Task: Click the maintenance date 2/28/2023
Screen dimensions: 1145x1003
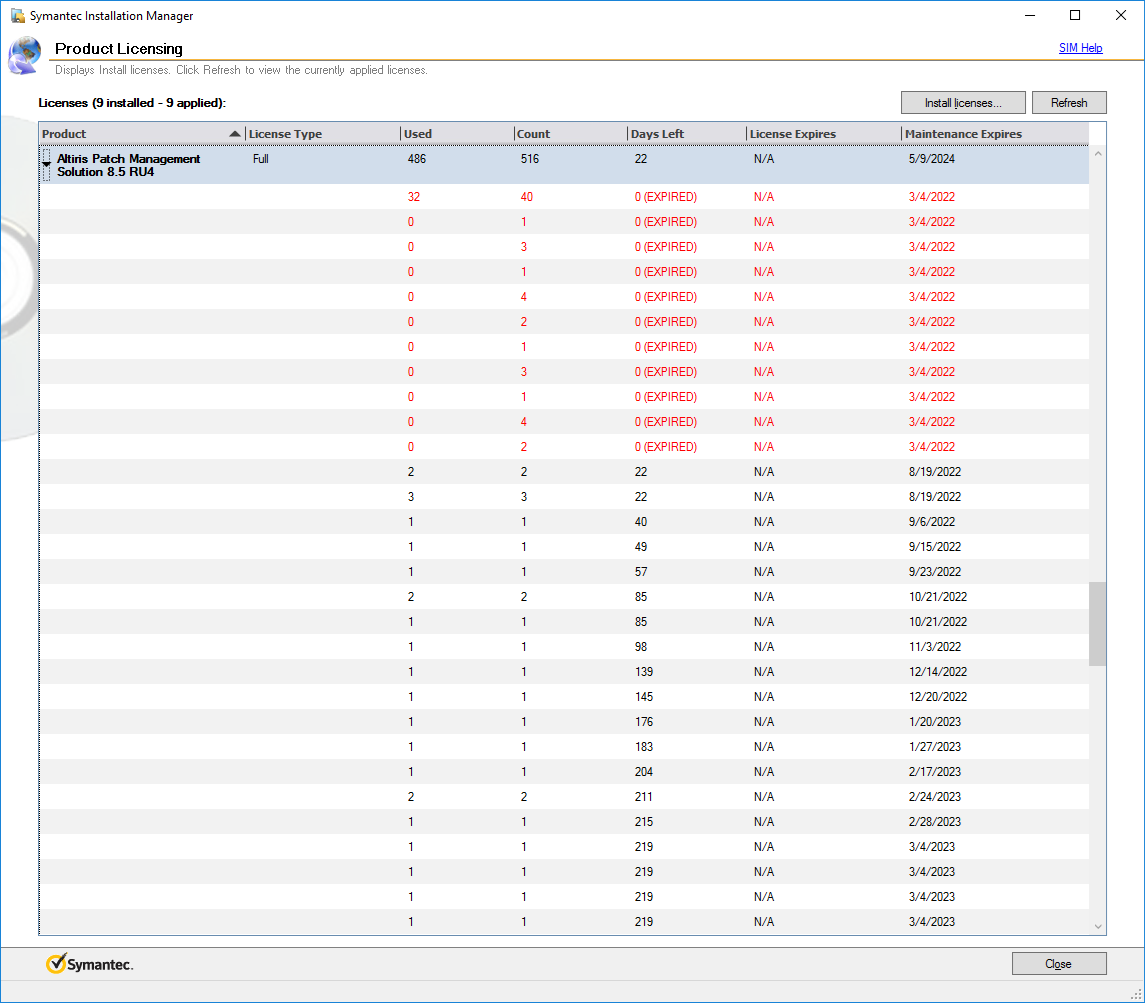Action: click(x=935, y=822)
